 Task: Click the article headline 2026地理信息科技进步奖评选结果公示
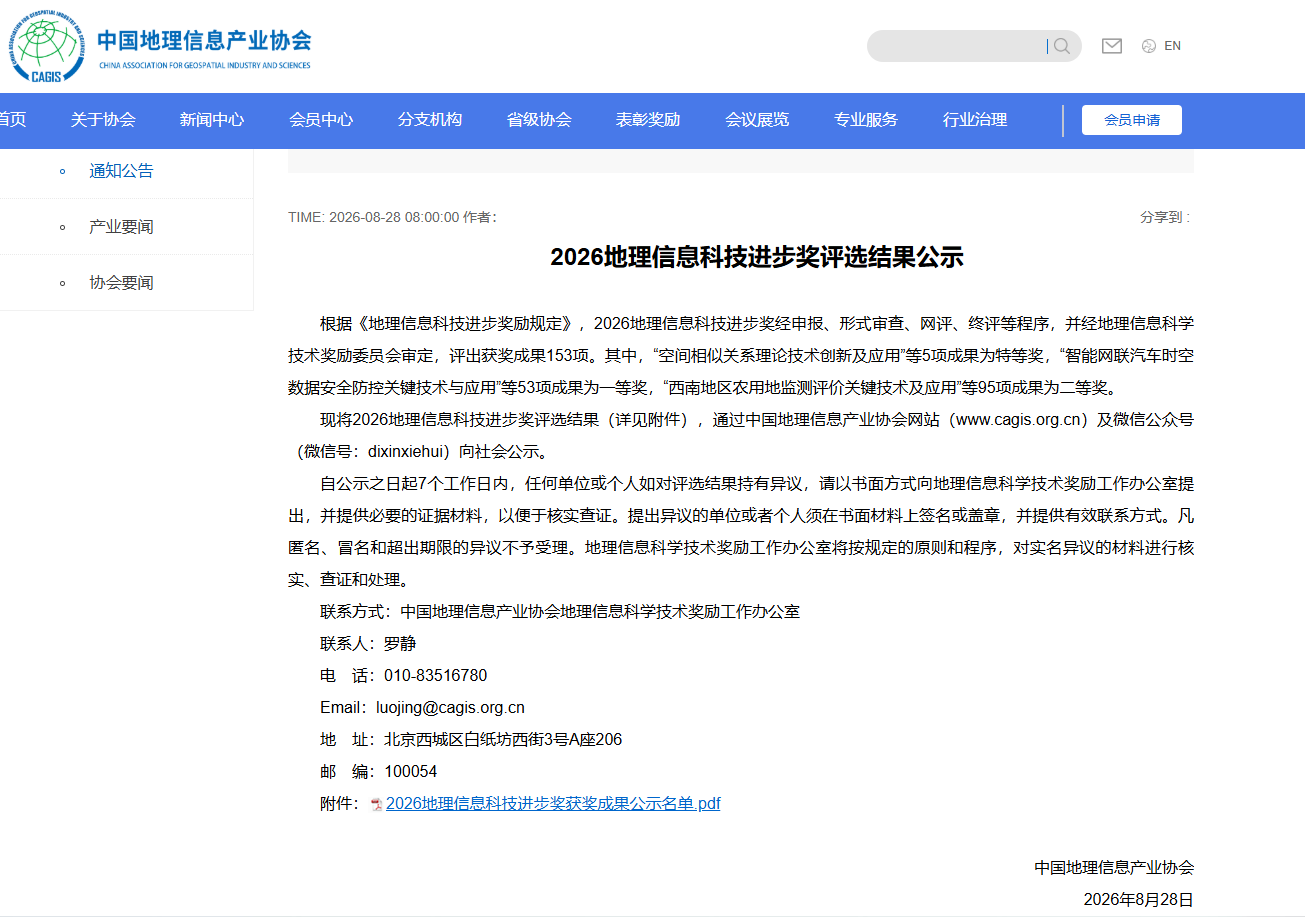tap(757, 257)
